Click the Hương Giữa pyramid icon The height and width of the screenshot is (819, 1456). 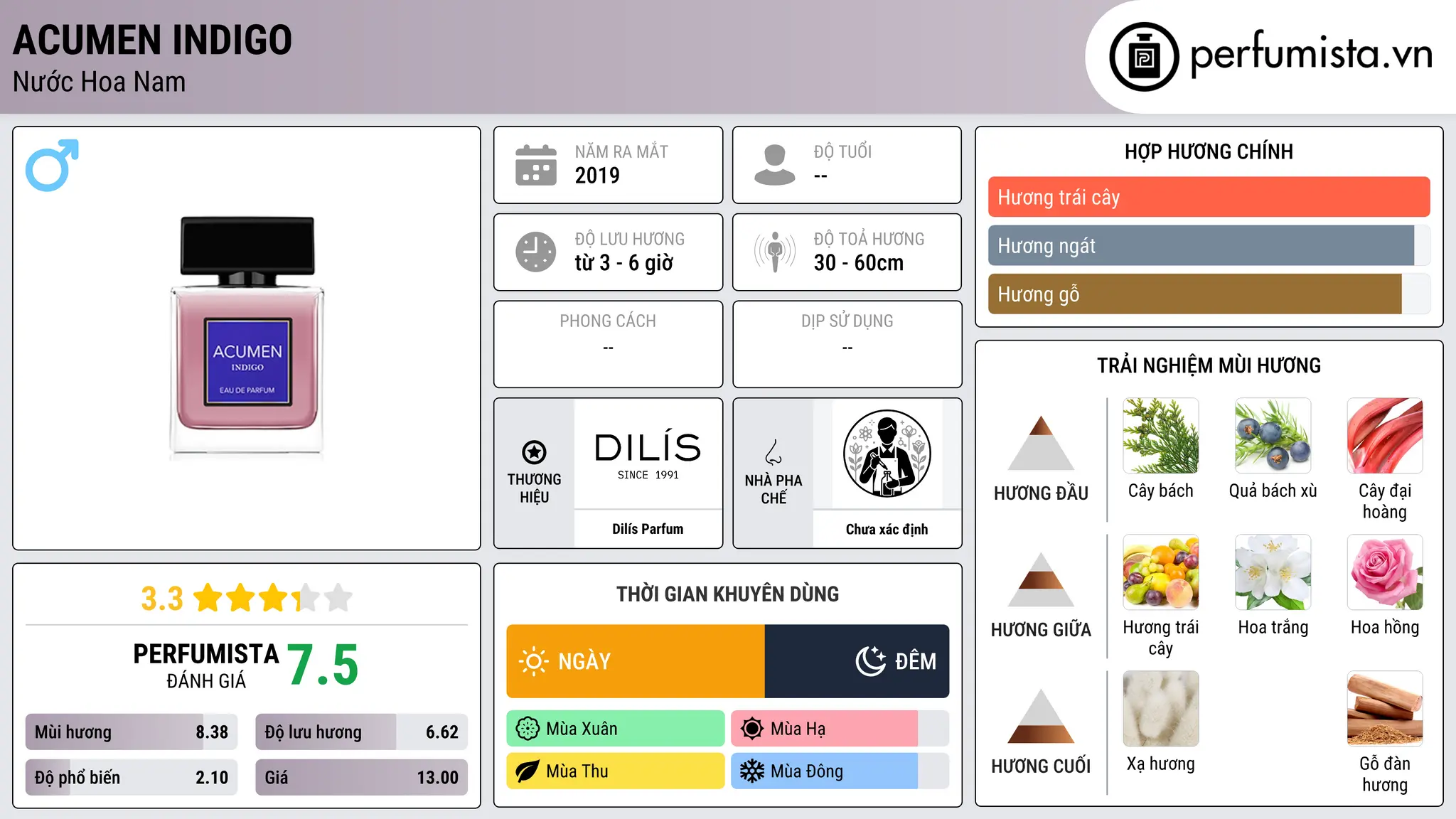tap(1041, 579)
